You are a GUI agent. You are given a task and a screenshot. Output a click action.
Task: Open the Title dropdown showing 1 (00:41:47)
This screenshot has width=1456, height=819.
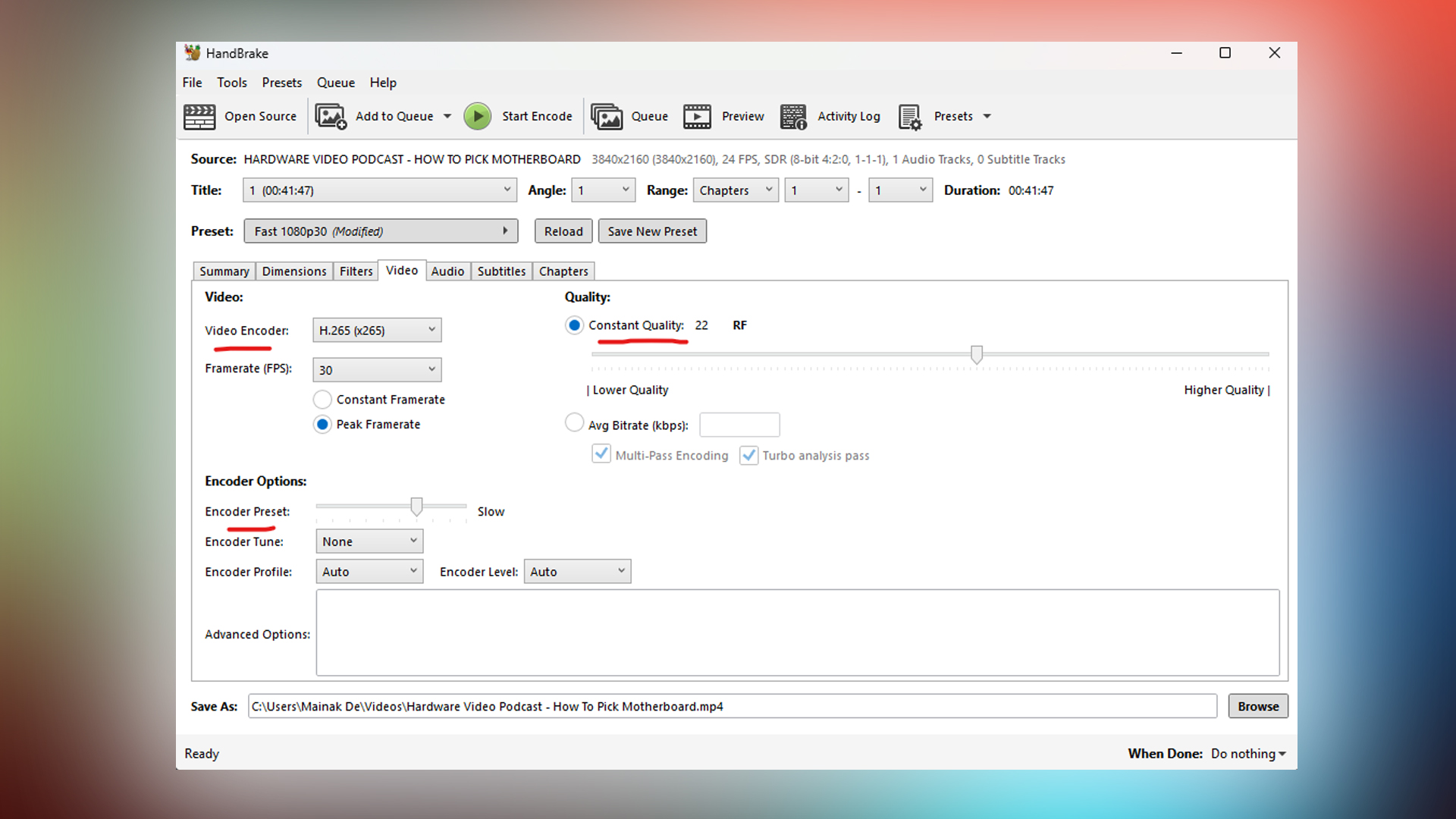point(380,190)
